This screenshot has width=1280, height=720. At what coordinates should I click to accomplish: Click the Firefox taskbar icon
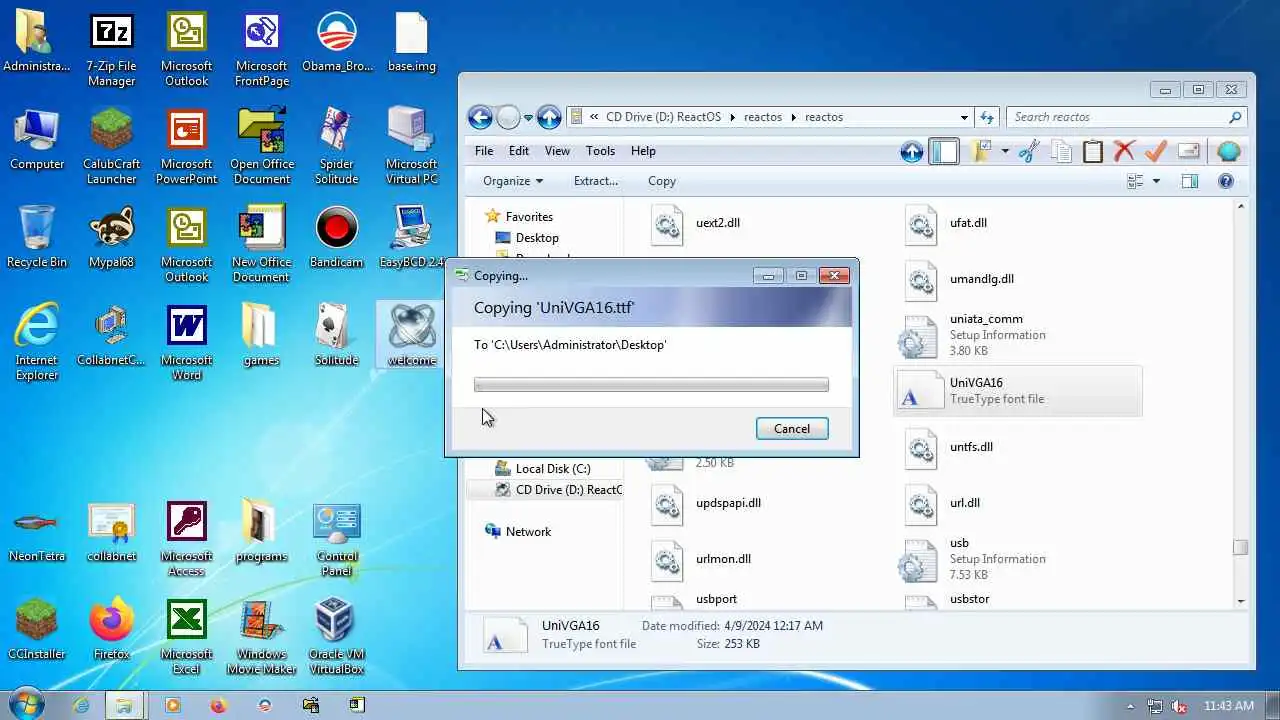click(x=218, y=705)
